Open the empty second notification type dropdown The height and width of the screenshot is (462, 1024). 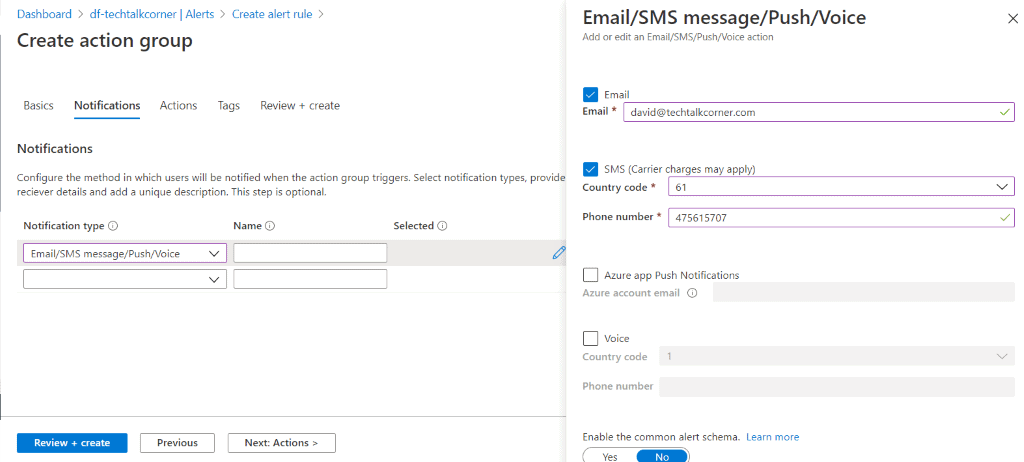click(125, 279)
